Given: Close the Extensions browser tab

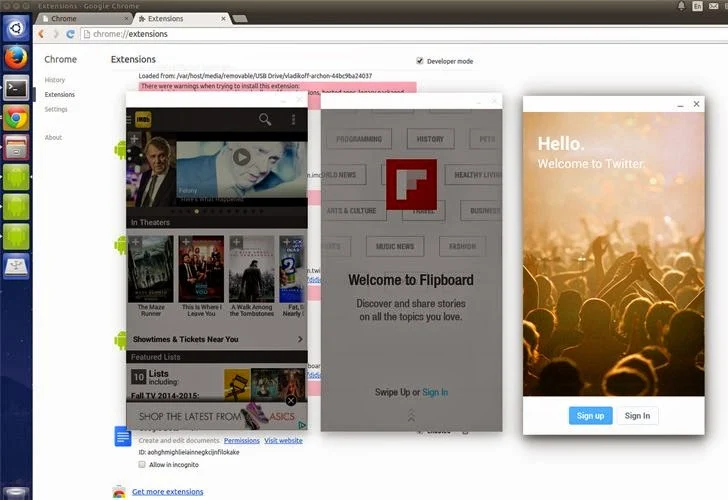Looking at the screenshot, I should tap(223, 19).
